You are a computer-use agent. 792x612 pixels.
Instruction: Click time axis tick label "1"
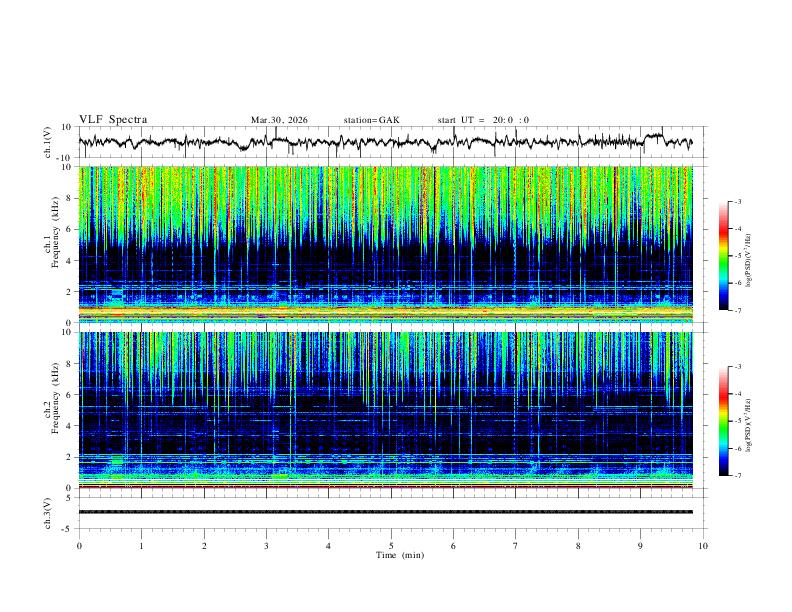pyautogui.click(x=141, y=546)
